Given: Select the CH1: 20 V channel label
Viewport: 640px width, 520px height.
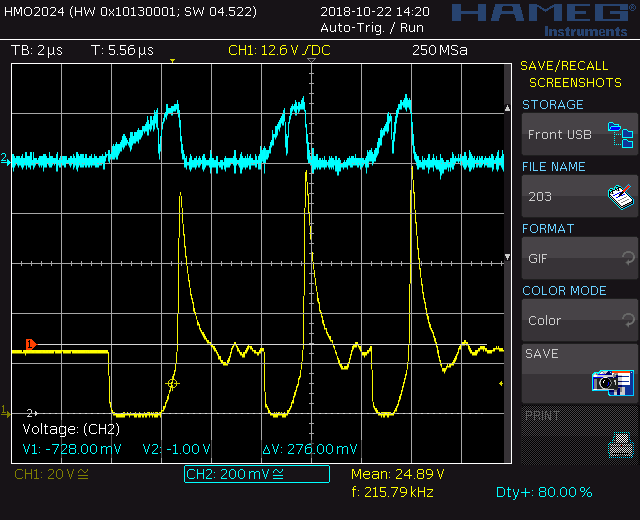Looking at the screenshot, I should [51, 474].
